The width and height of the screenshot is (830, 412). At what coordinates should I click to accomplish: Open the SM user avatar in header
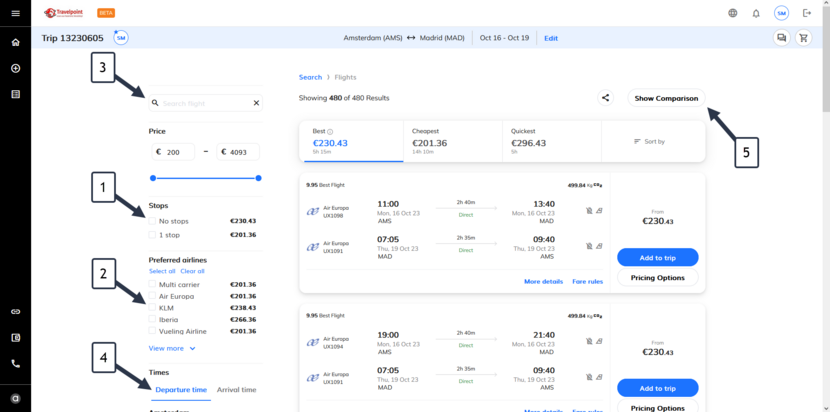tap(781, 13)
